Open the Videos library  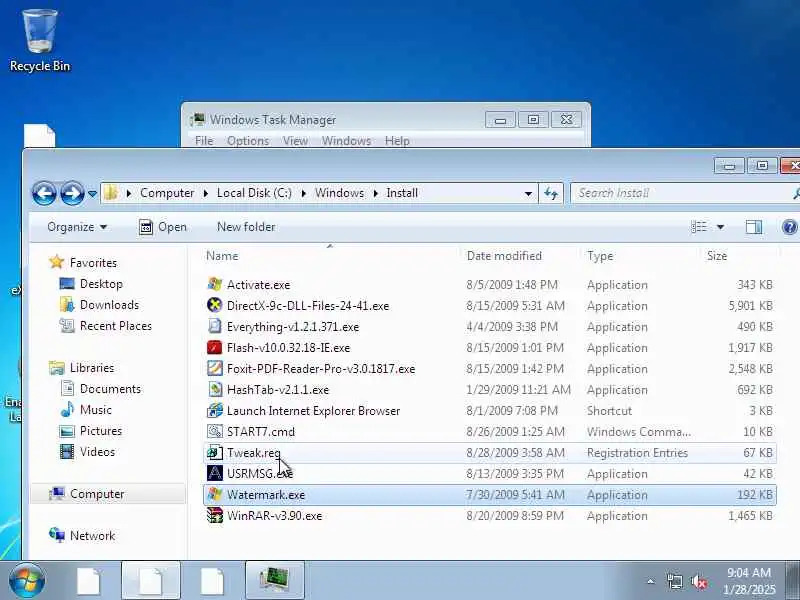(97, 452)
